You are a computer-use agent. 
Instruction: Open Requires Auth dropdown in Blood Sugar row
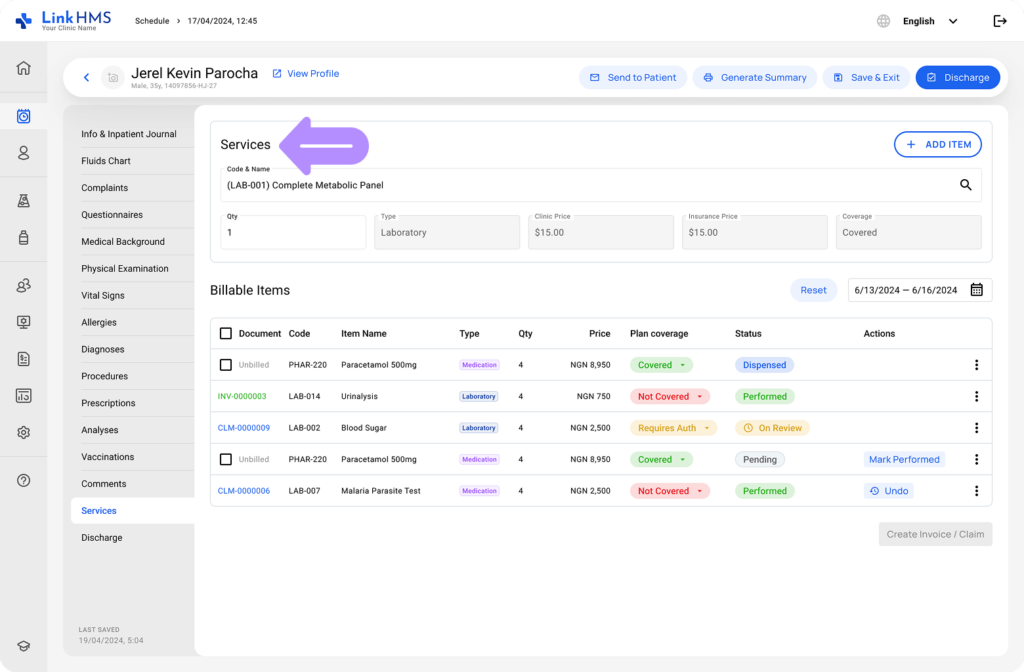[673, 428]
